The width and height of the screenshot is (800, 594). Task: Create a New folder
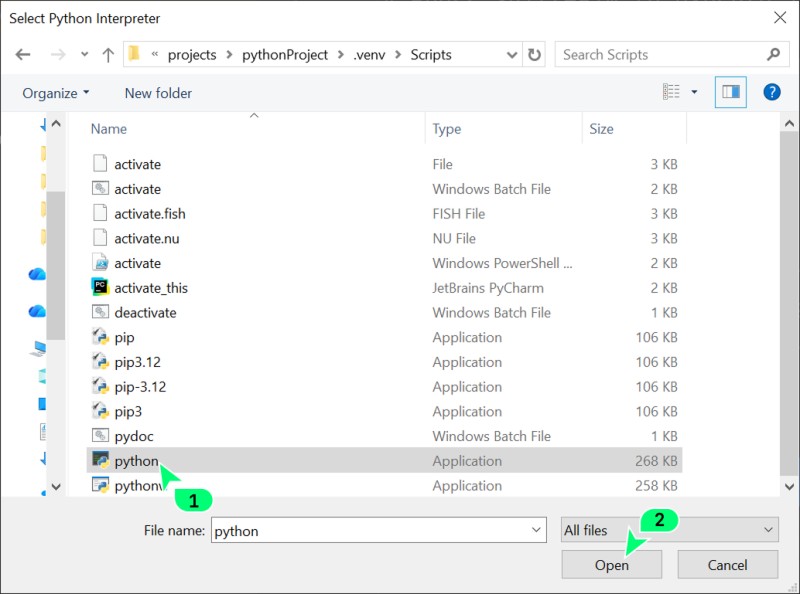tap(158, 93)
